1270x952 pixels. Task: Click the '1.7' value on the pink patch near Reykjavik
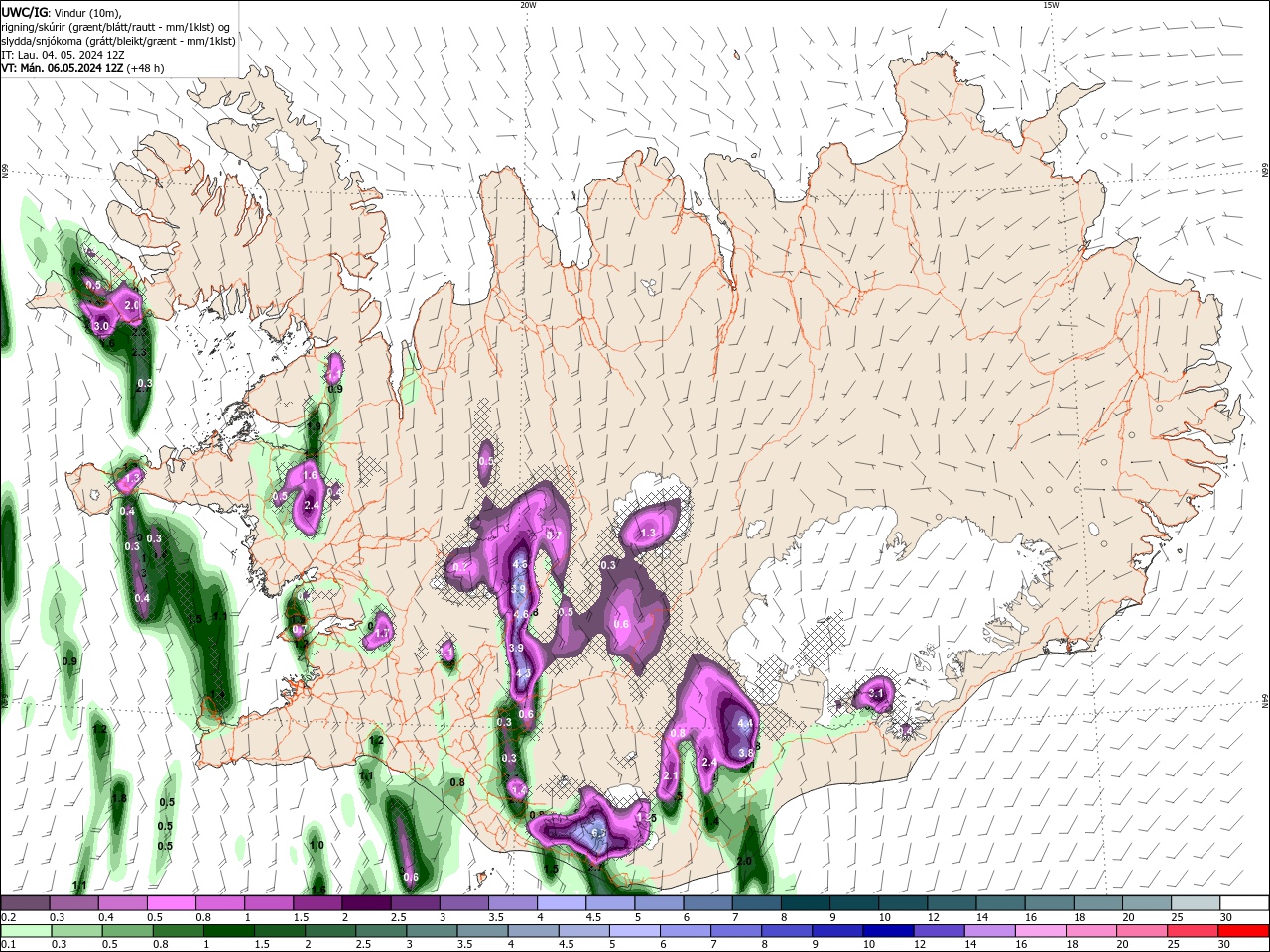(x=382, y=633)
